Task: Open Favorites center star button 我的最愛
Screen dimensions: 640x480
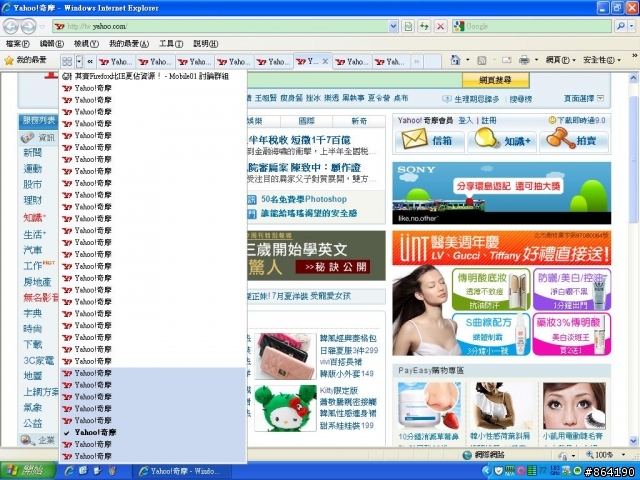Action: click(25, 60)
